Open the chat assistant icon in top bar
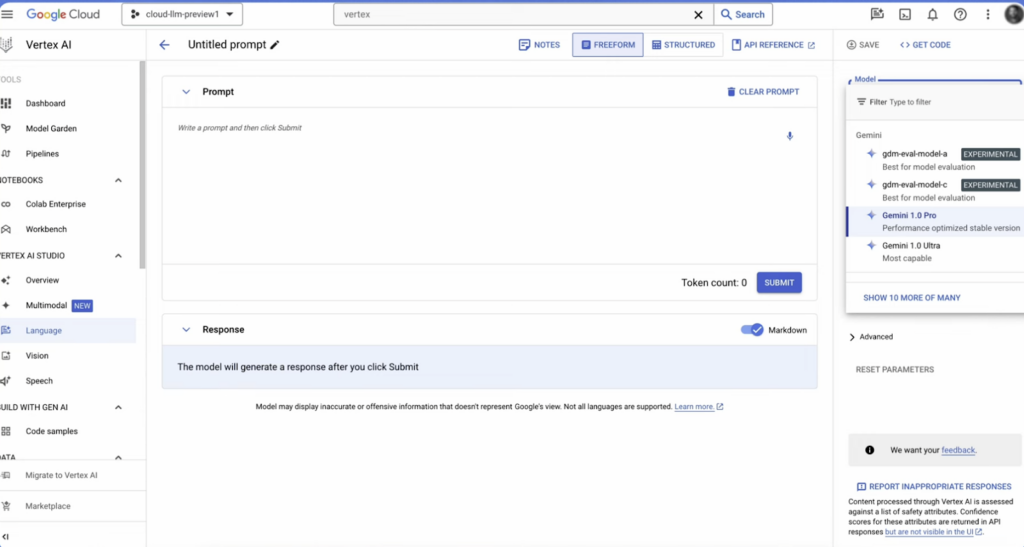 (877, 14)
